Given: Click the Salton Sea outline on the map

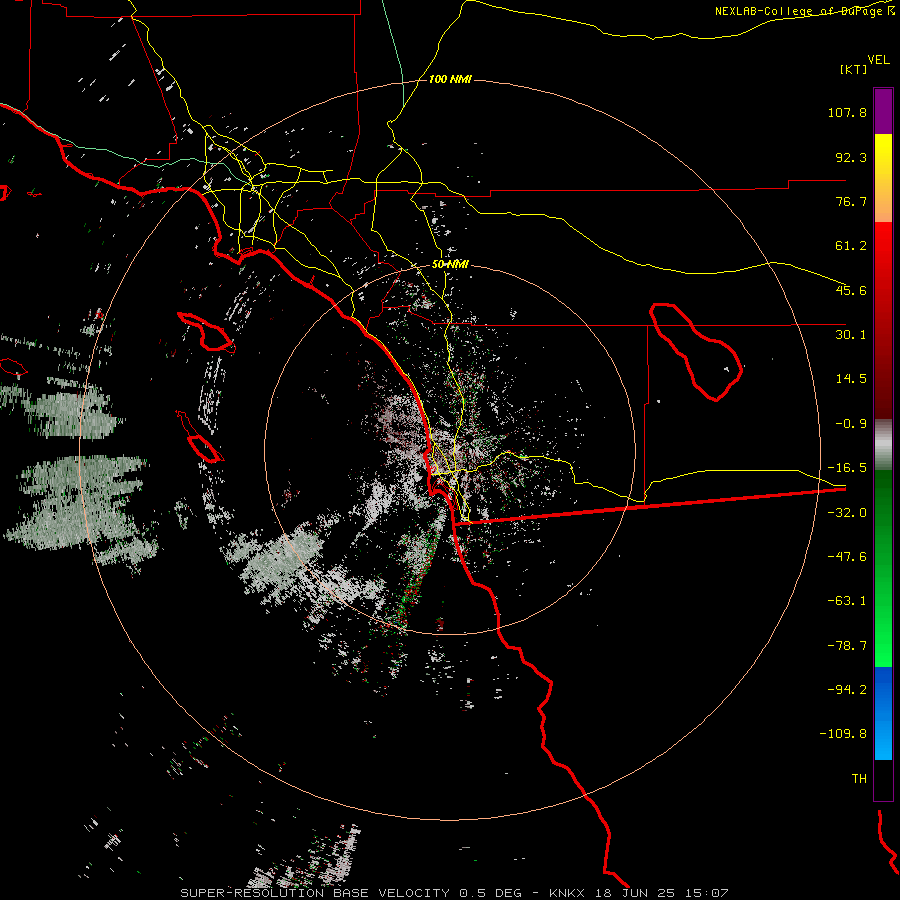Looking at the screenshot, I should 696,351.
